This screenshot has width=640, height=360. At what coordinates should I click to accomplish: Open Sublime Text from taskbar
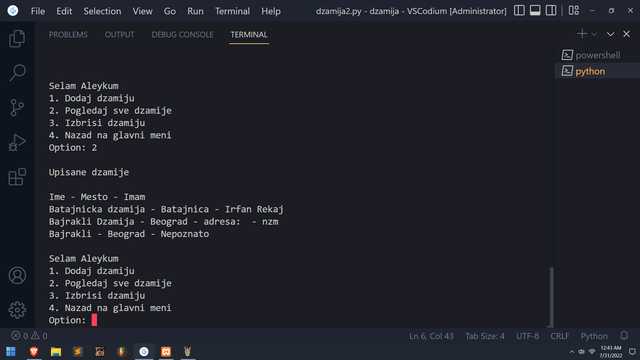pyautogui.click(x=78, y=351)
